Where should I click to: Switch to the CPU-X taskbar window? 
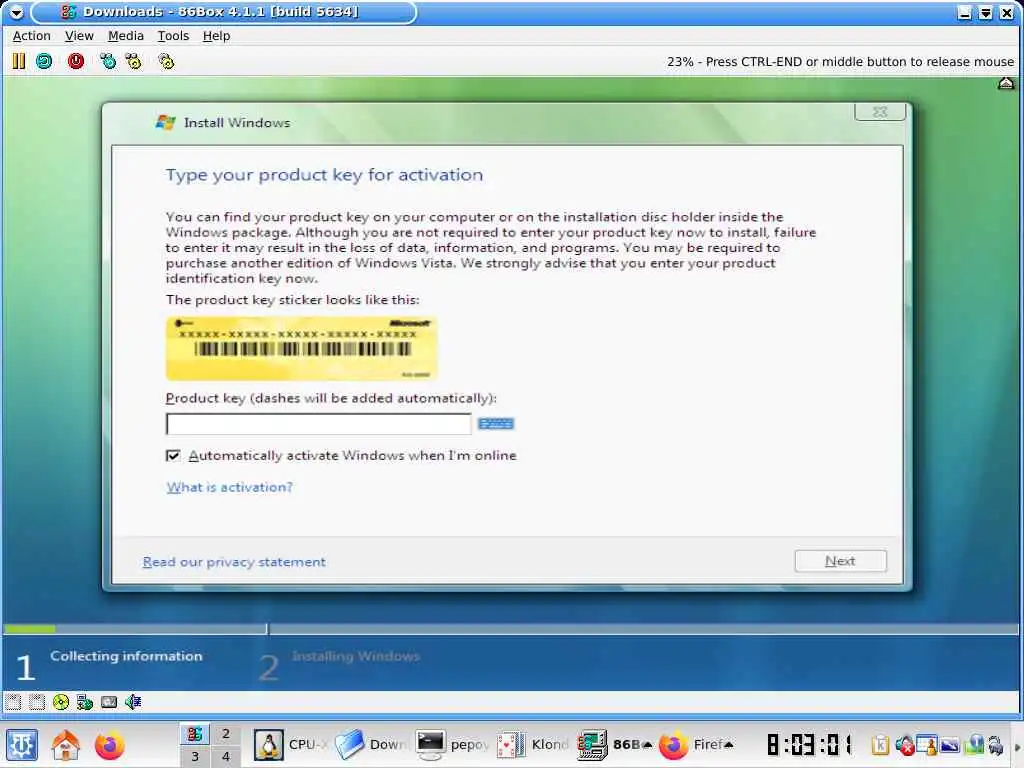(x=291, y=744)
